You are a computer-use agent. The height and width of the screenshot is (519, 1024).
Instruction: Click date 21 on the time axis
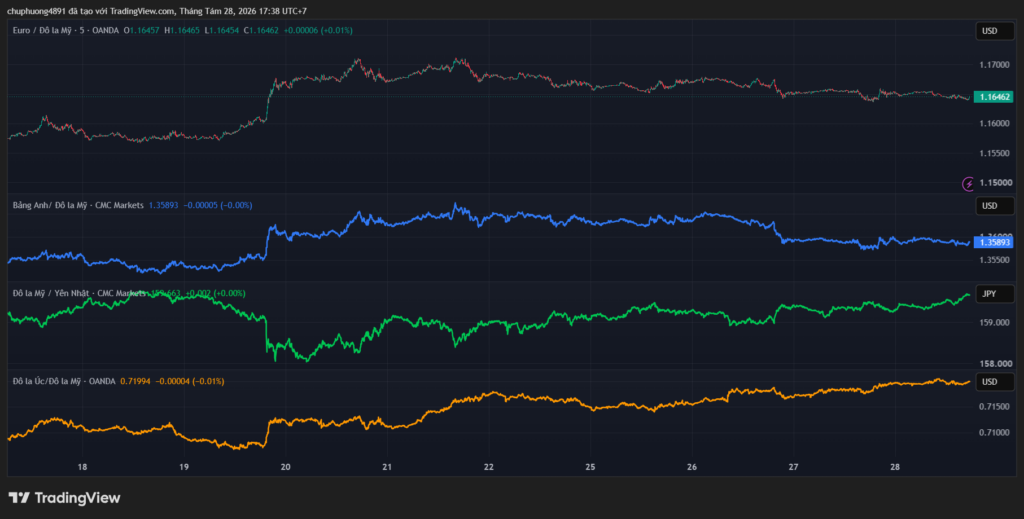coord(387,467)
